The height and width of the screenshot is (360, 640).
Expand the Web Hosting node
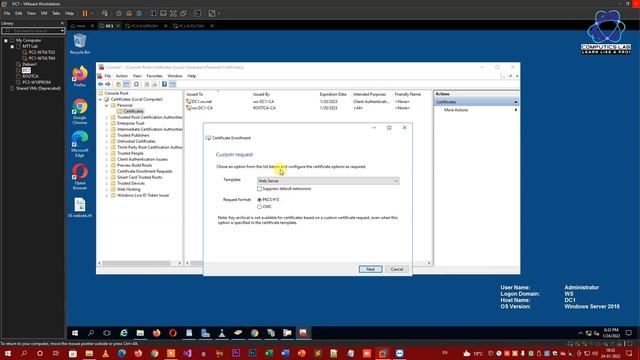pyautogui.click(x=107, y=189)
